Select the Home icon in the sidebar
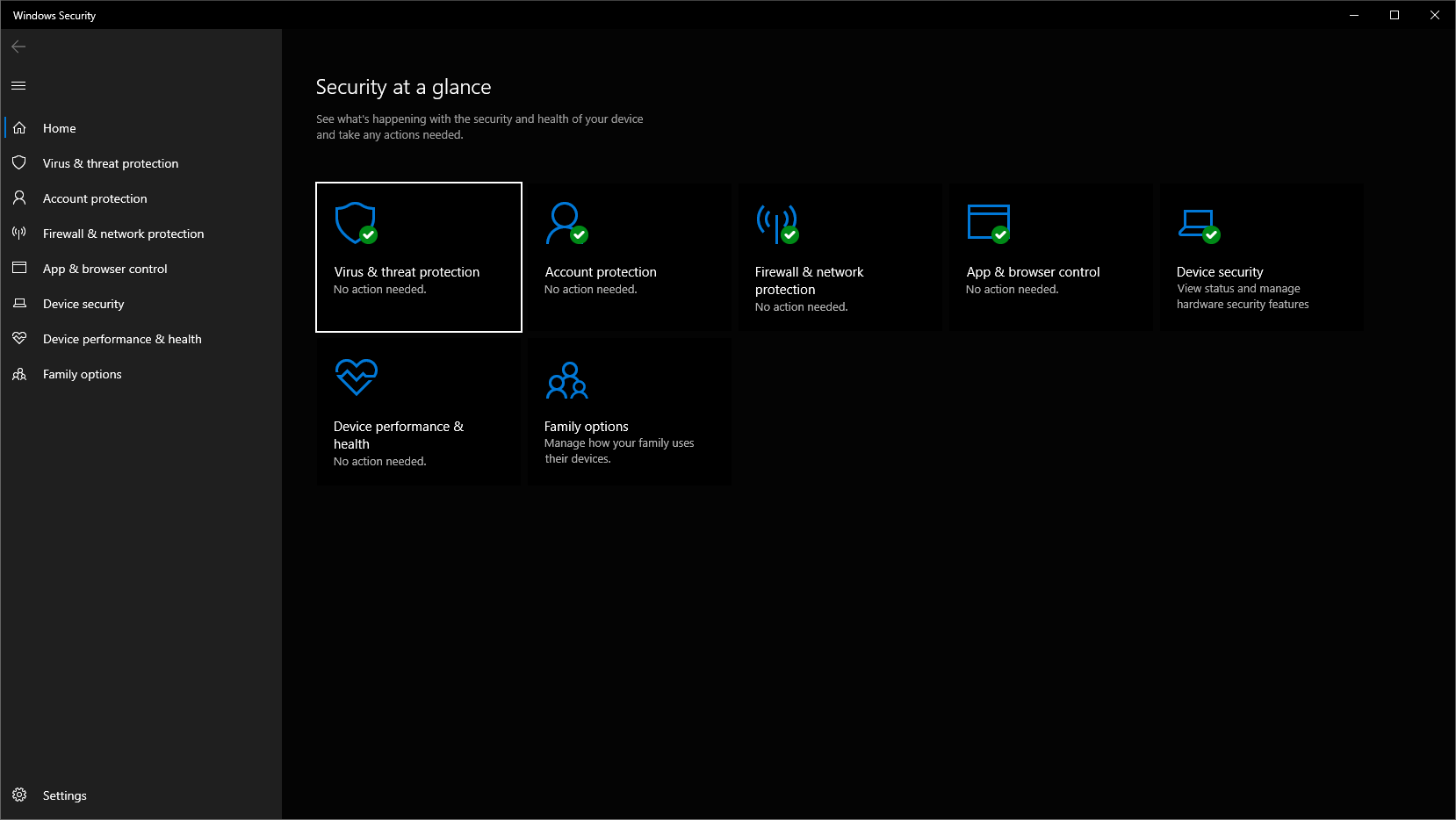Image resolution: width=1456 pixels, height=820 pixels. pyautogui.click(x=19, y=128)
